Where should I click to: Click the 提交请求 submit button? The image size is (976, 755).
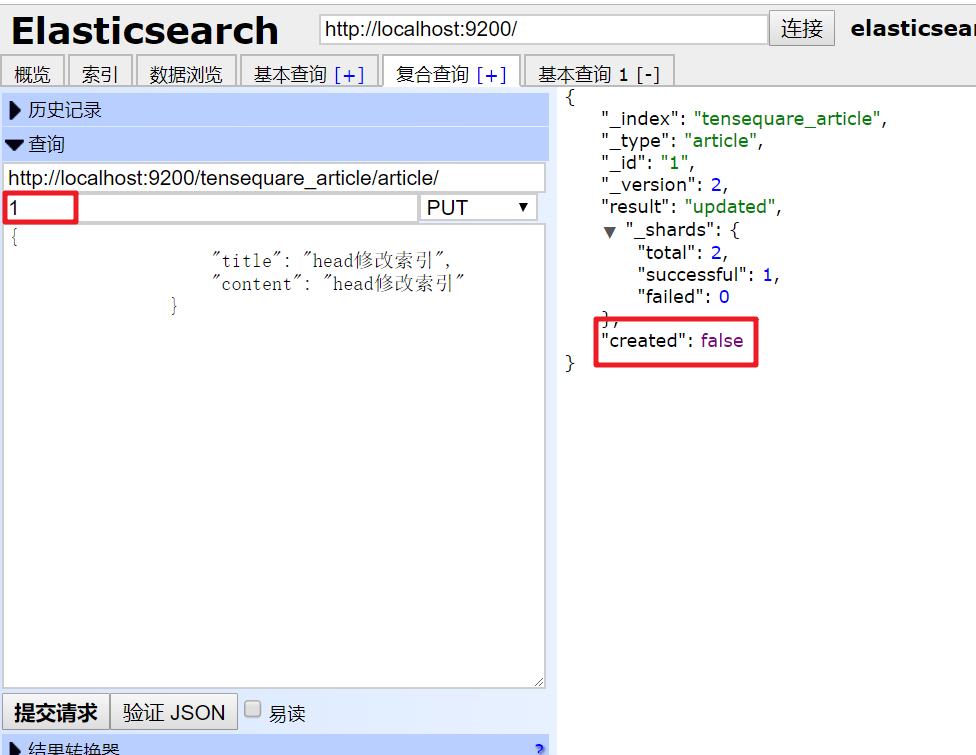tap(55, 712)
